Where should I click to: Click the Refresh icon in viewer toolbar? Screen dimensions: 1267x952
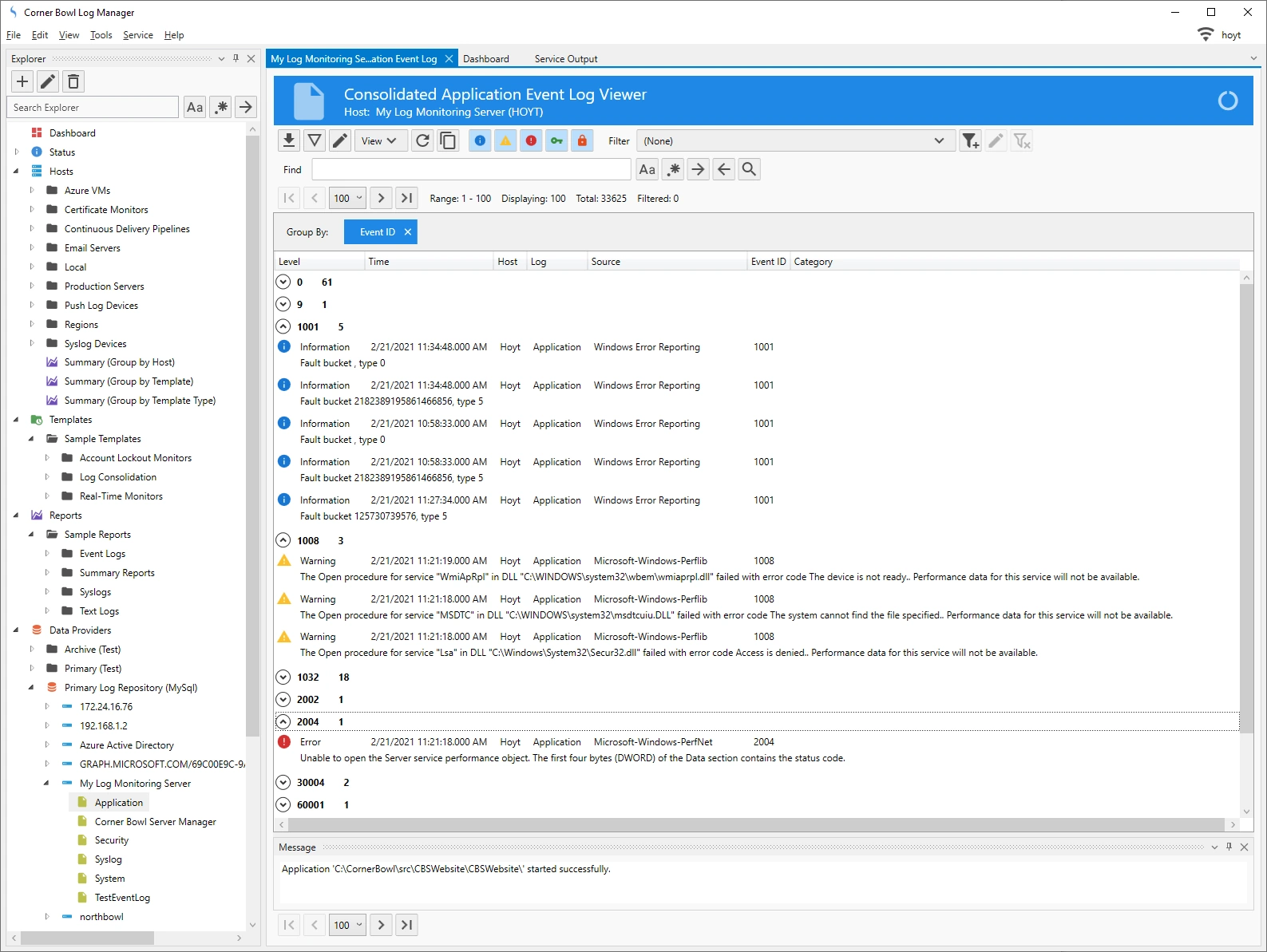(x=423, y=140)
